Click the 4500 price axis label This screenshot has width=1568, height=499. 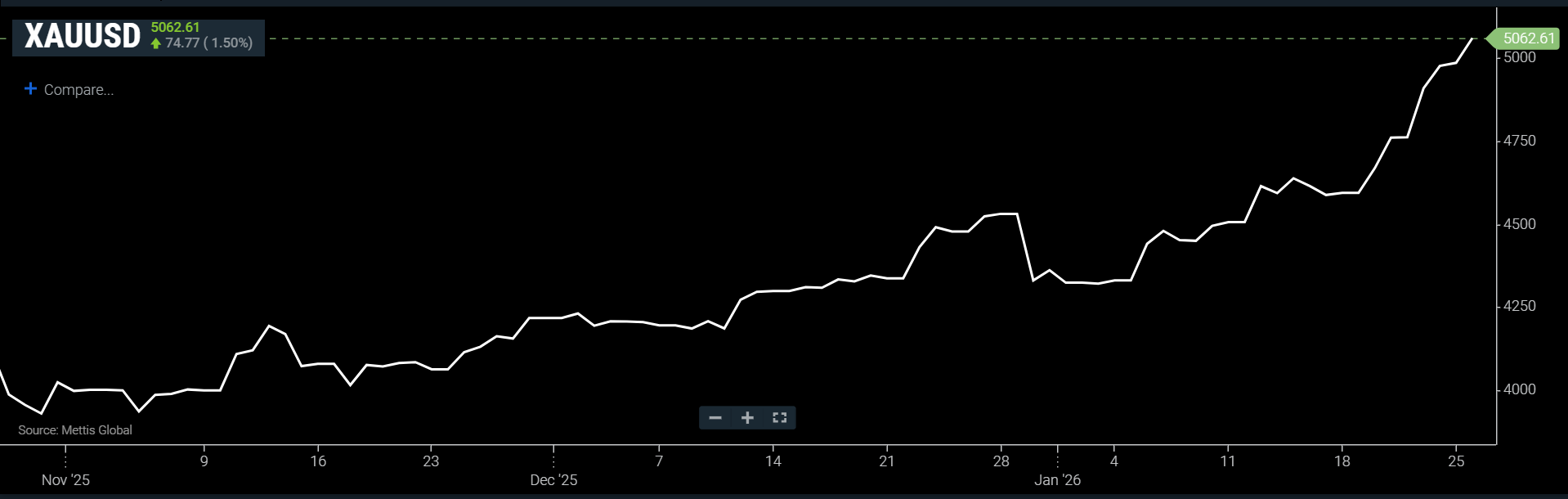(1520, 224)
